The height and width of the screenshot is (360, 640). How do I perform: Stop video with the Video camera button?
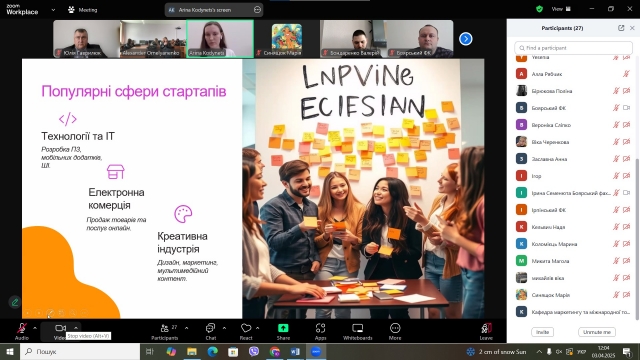60,328
